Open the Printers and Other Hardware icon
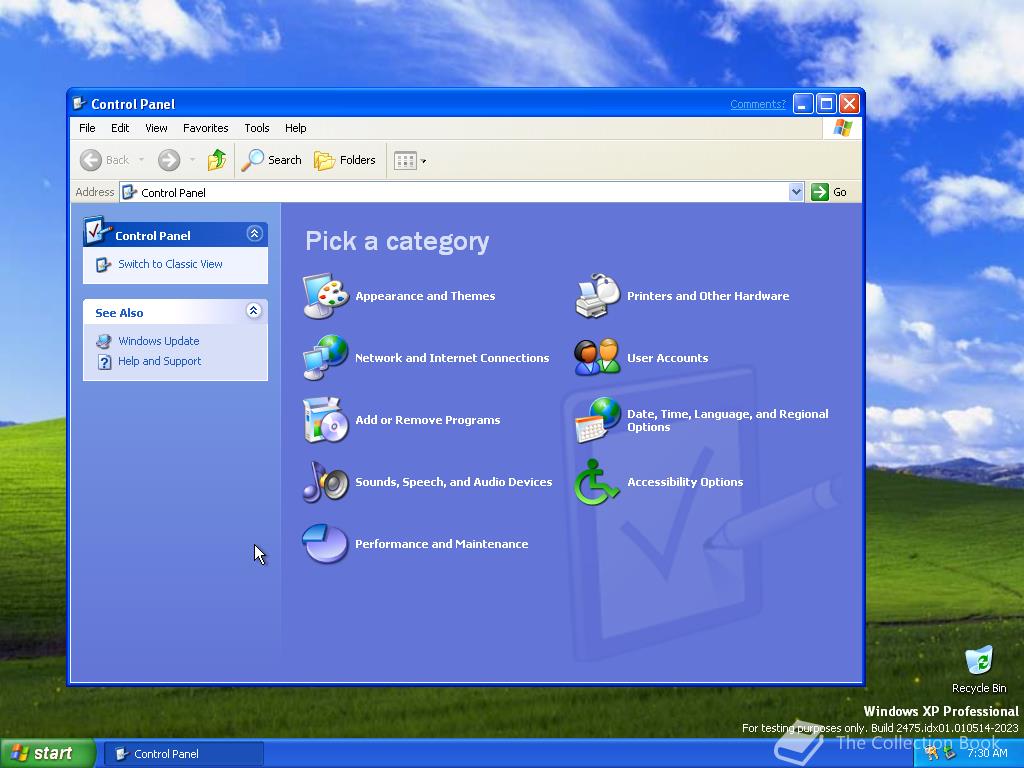The image size is (1024, 768). (x=597, y=296)
